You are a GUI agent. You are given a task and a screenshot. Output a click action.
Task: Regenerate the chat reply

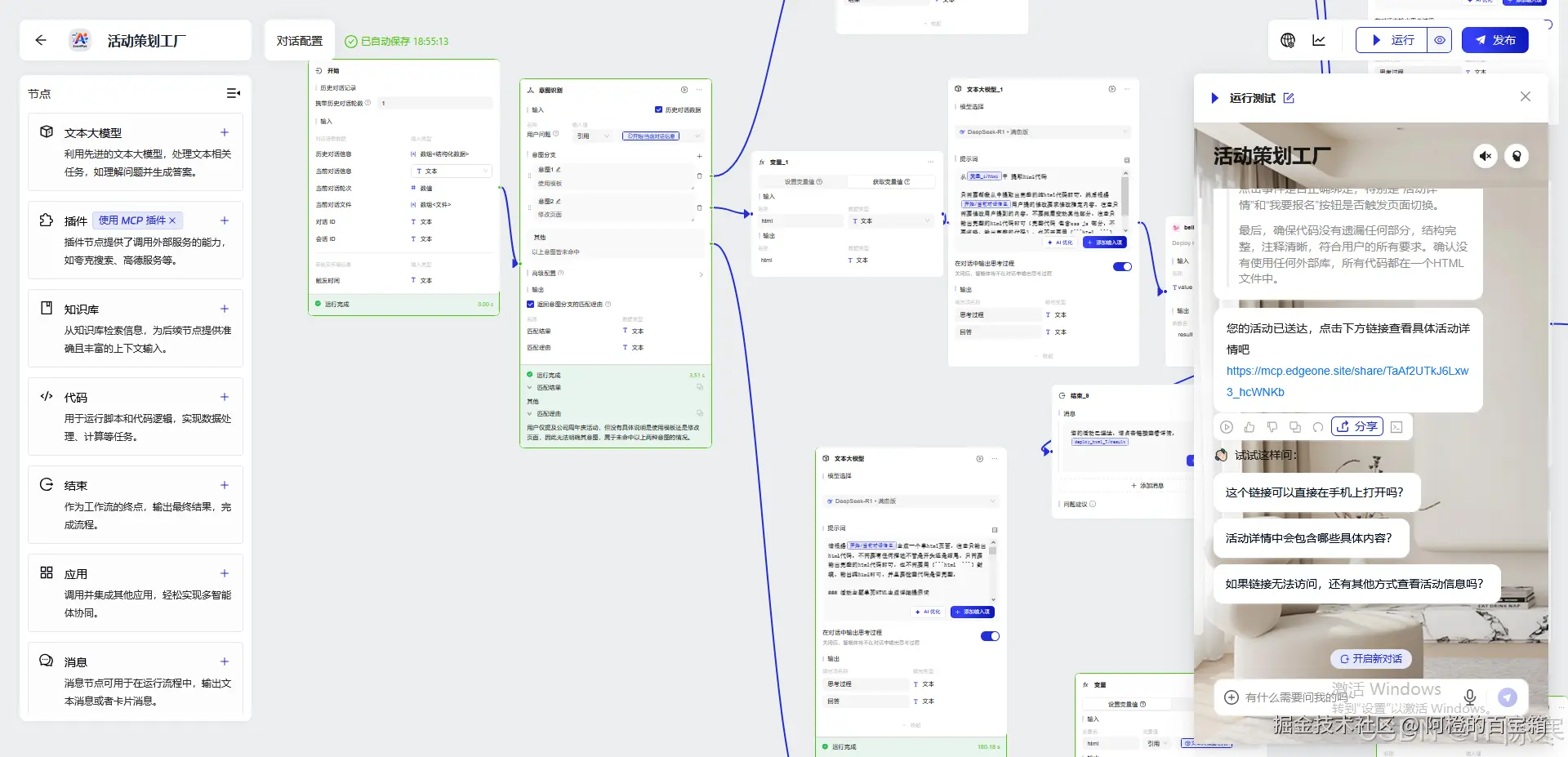1317,427
